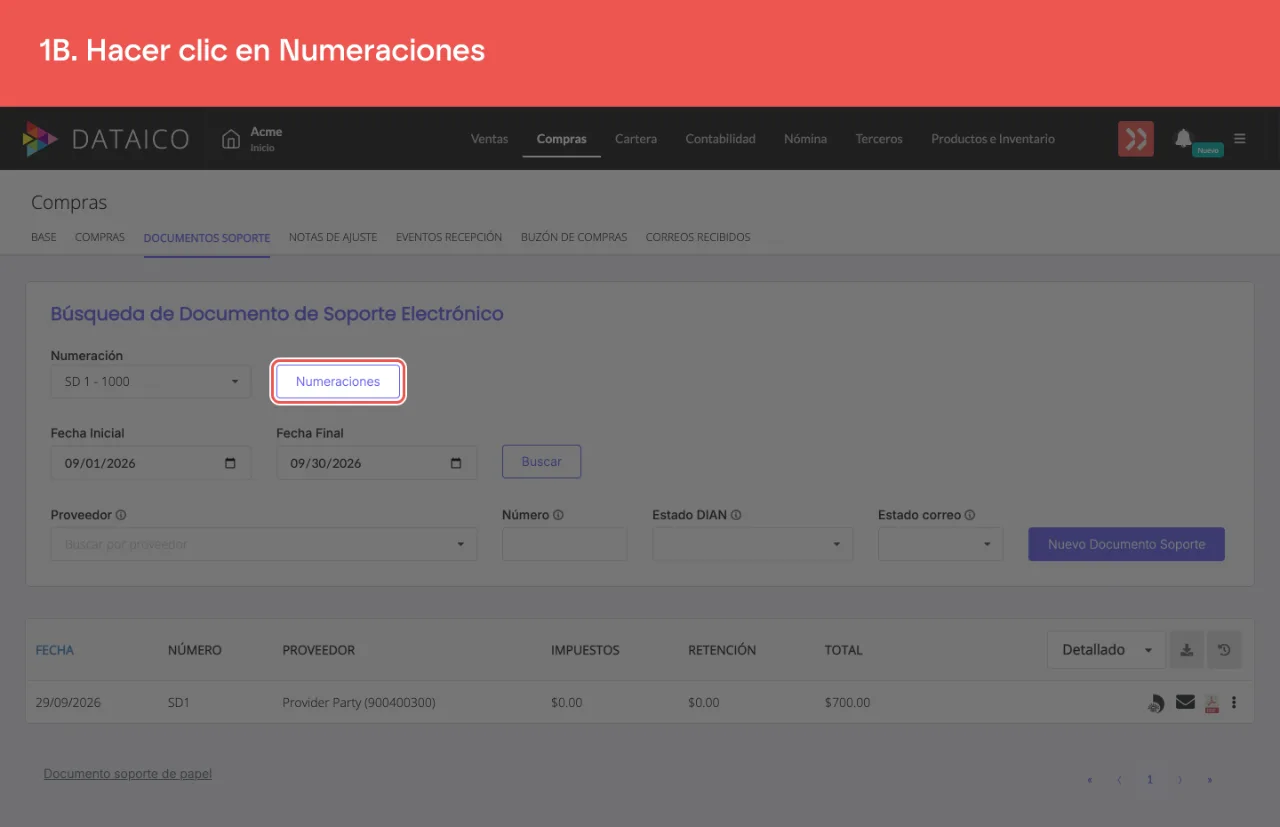Viewport: 1280px width, 827px height.
Task: Click the Fecha Inicial date field
Action: (x=151, y=463)
